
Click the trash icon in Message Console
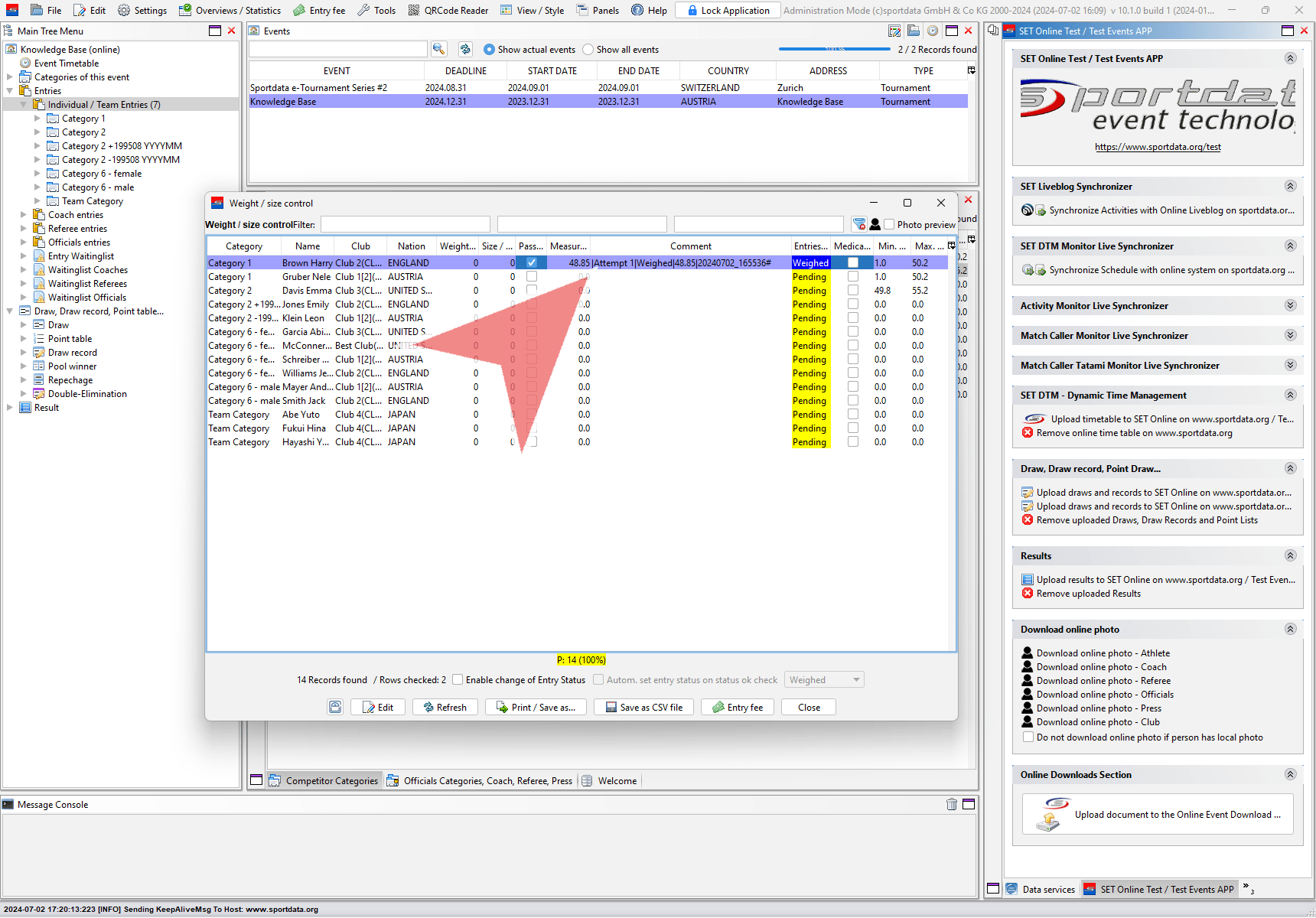[951, 804]
